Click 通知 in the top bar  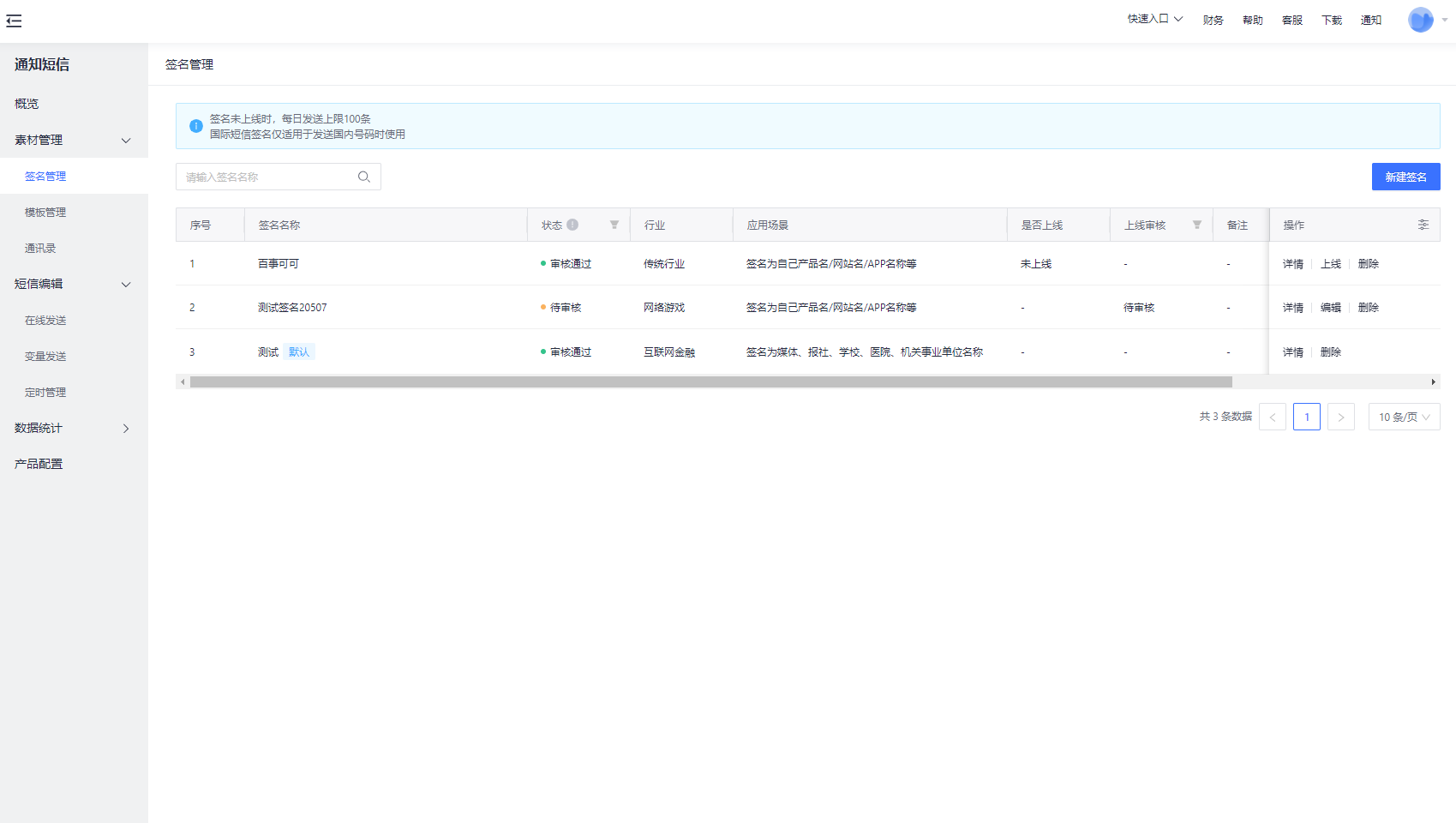(1370, 20)
